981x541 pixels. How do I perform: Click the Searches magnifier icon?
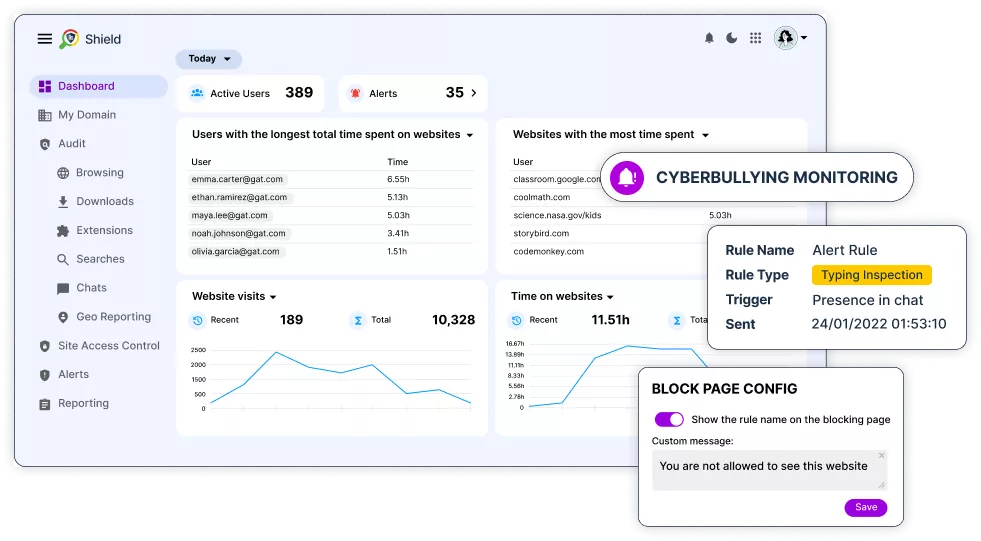tap(63, 260)
